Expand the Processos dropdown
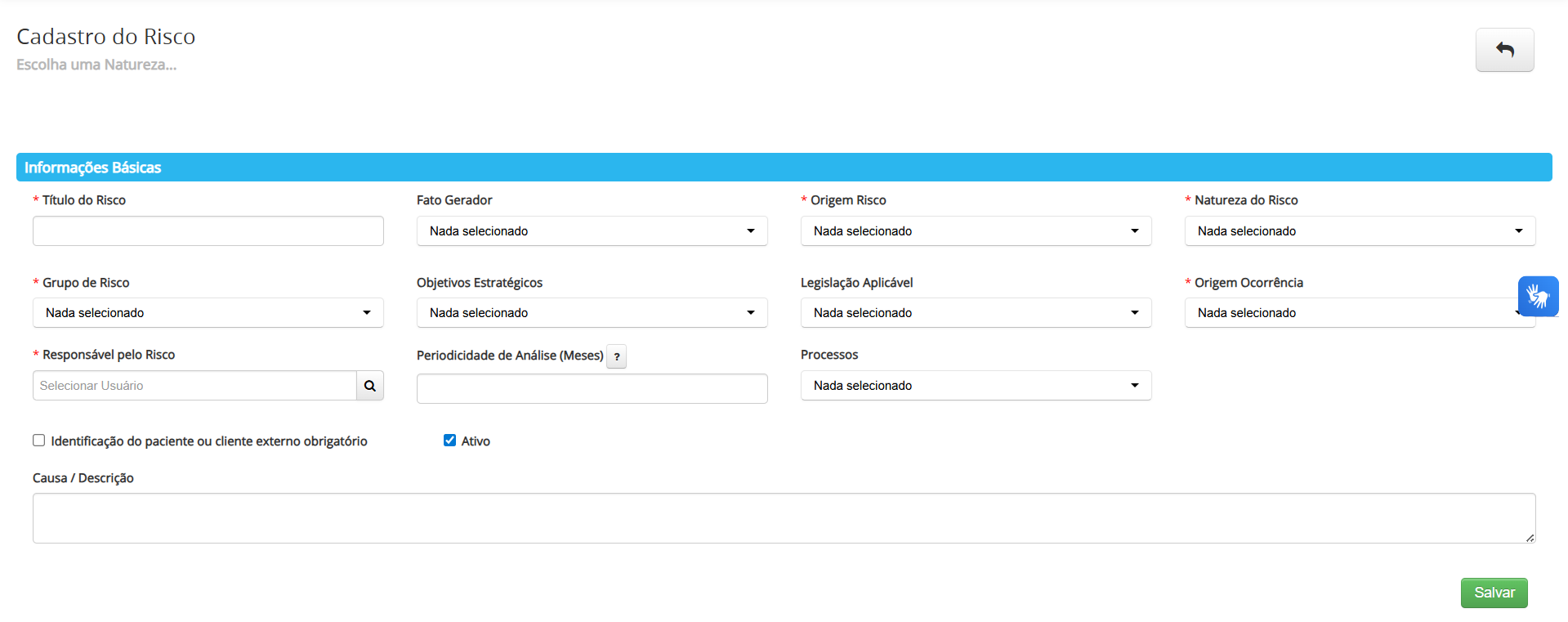Viewport: 1568px width, 622px height. 976,386
